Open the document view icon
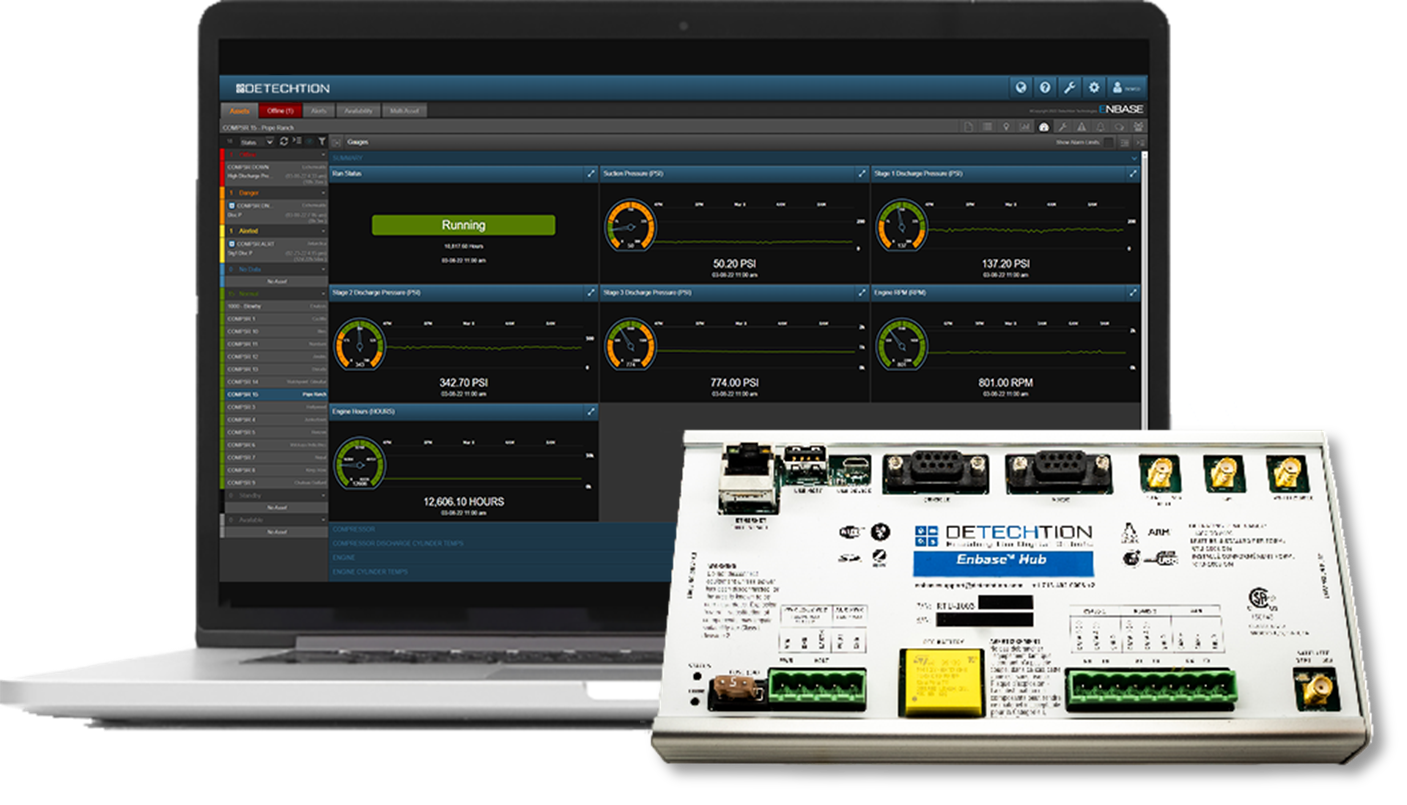Screen dimensions: 1407x805 pos(968,127)
